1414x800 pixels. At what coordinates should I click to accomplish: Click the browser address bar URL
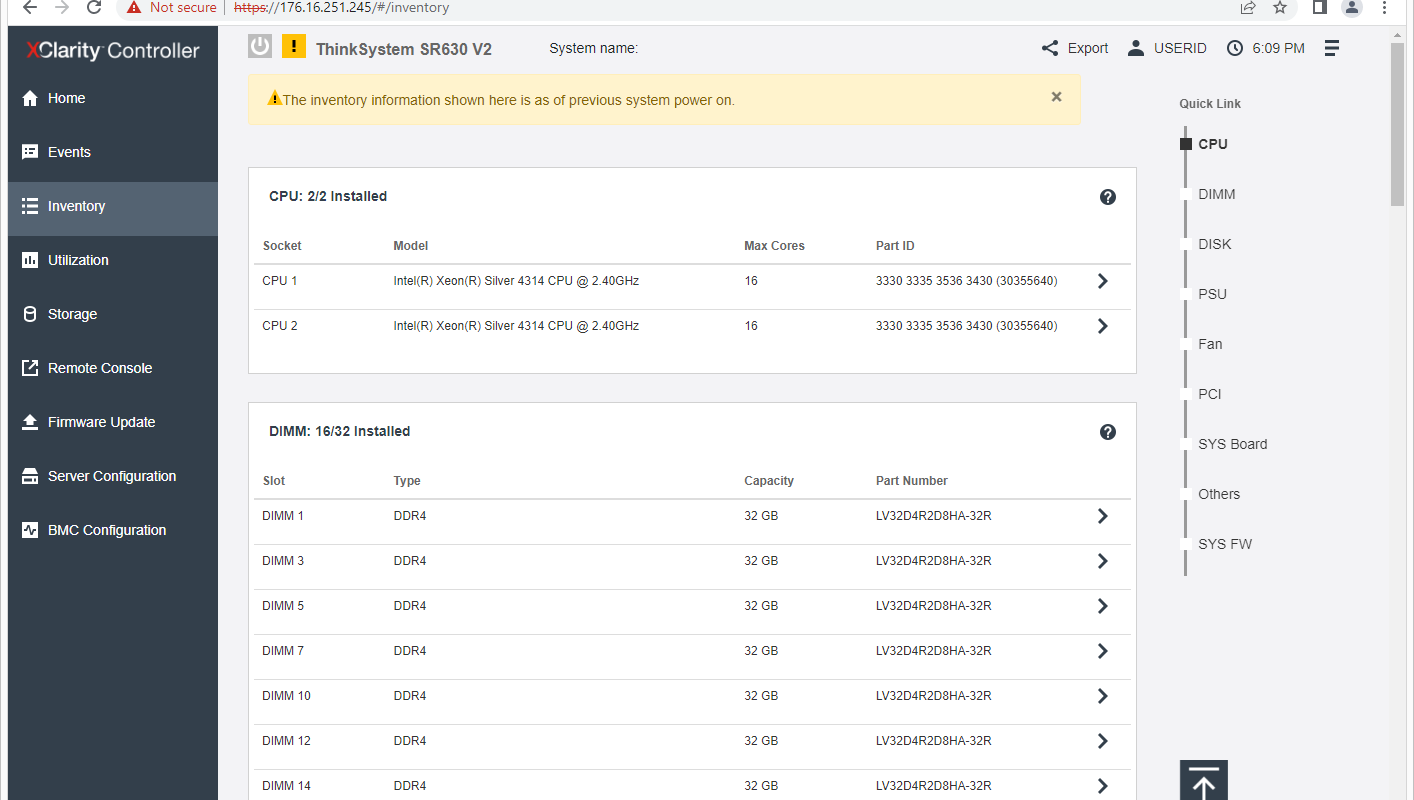[341, 7]
